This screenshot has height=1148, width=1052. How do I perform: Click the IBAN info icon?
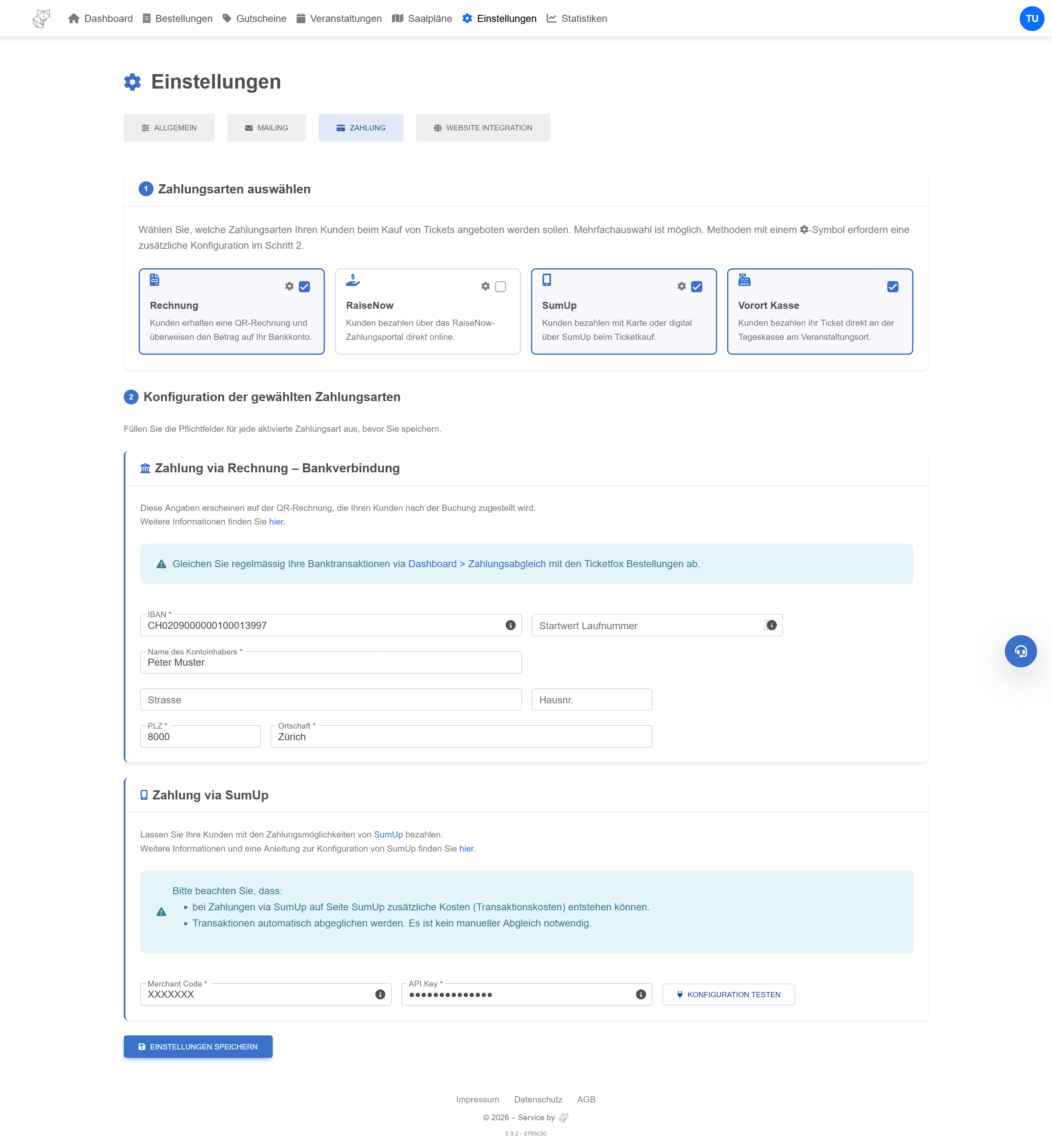511,625
